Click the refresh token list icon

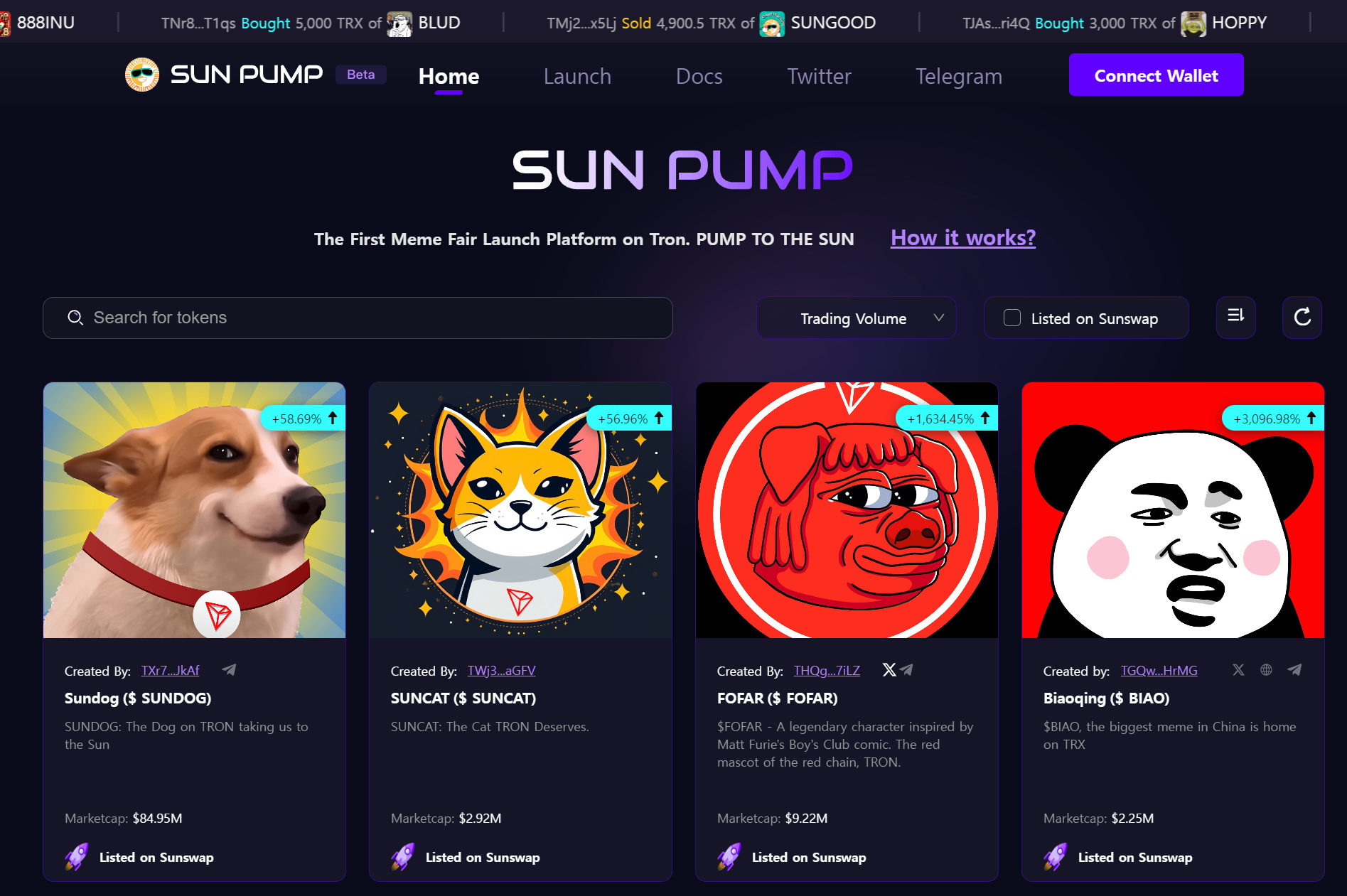click(1302, 318)
